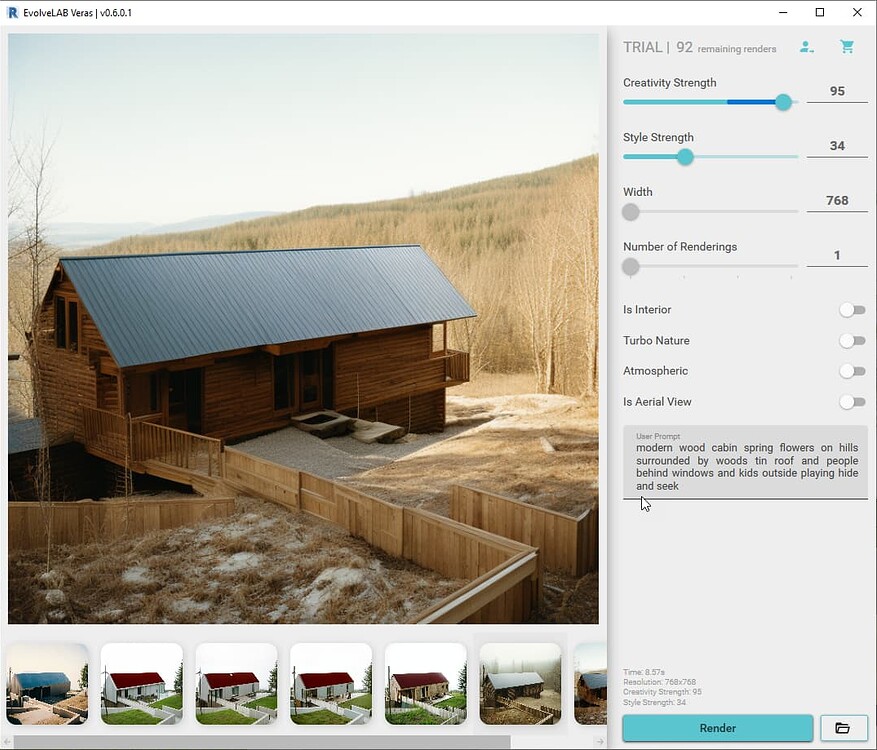Select the Width slider handle

coord(630,212)
